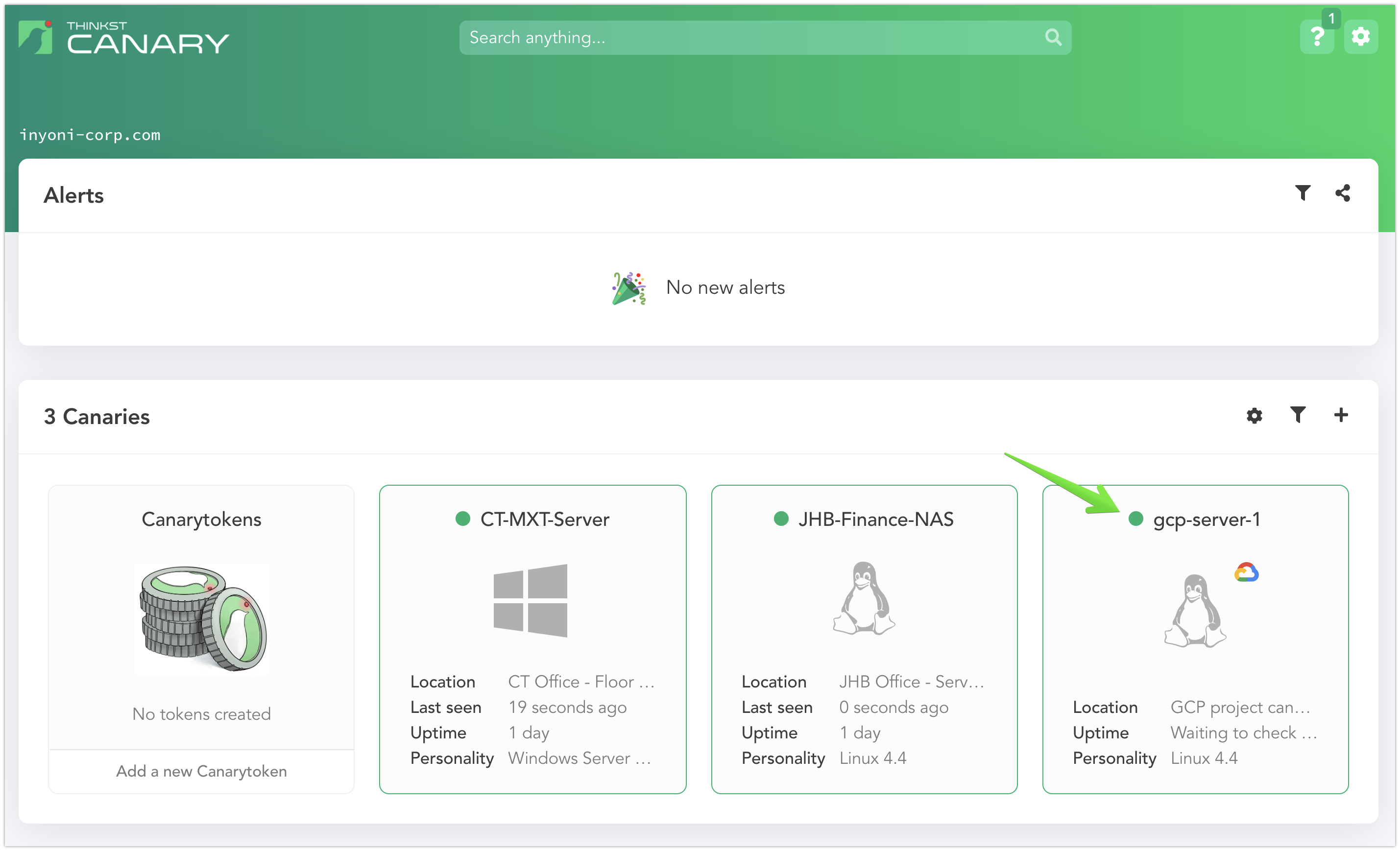Click gcp-server-1 'Linux 4.4' personality value
1400x851 pixels.
[1204, 758]
